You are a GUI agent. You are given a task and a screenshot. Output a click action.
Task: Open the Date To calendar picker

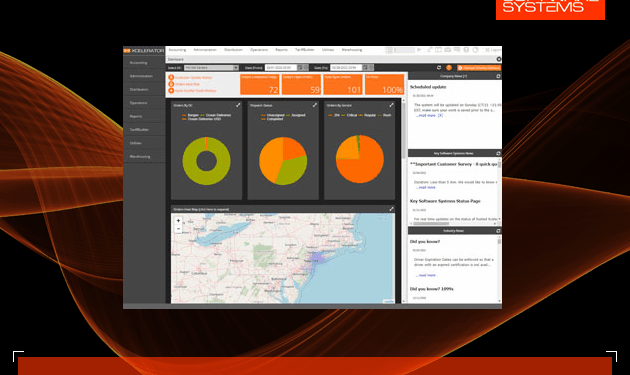tap(365, 68)
